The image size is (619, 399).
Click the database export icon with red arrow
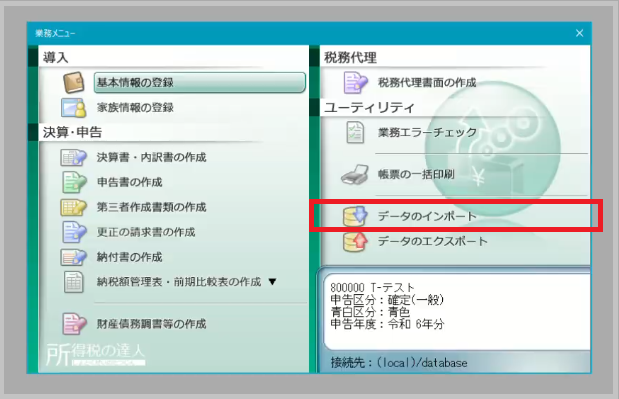click(x=355, y=241)
